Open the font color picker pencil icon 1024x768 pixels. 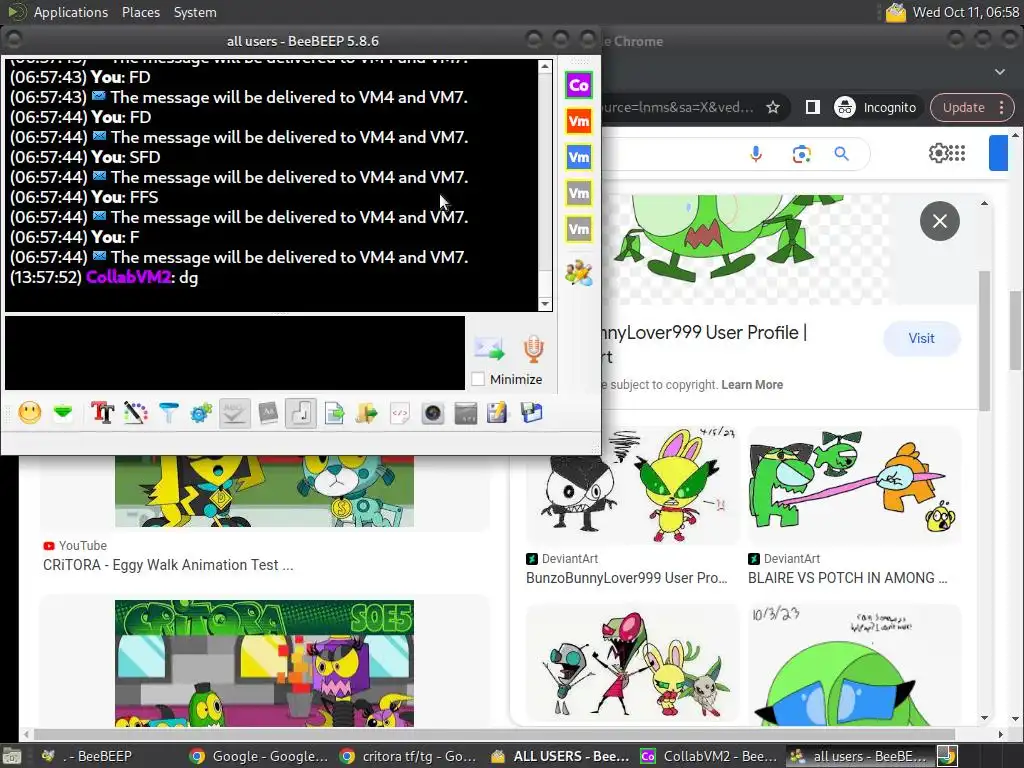pos(135,413)
